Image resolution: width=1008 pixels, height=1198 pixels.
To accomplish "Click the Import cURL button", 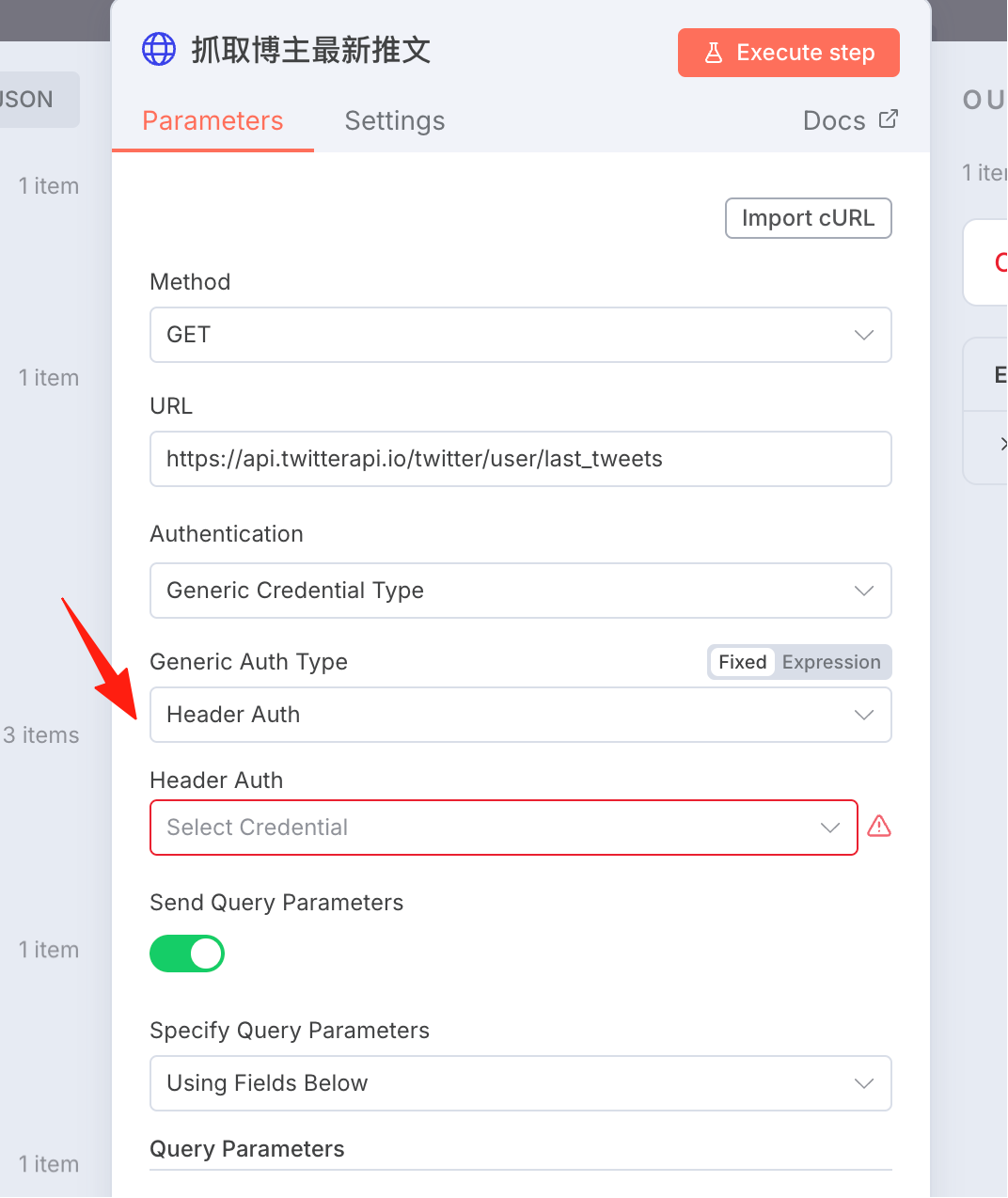I will coord(809,218).
